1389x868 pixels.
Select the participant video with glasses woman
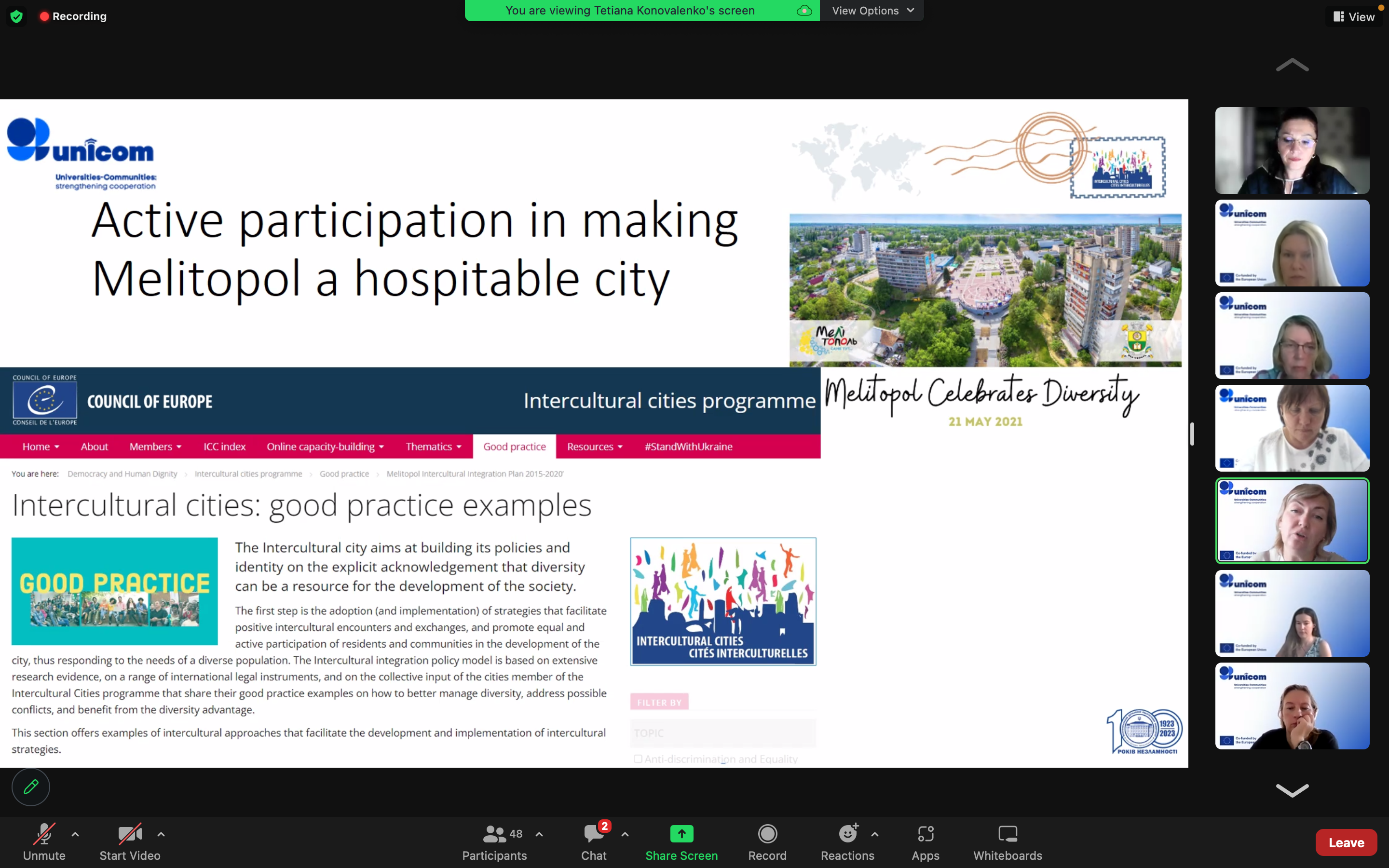[x=1292, y=336]
